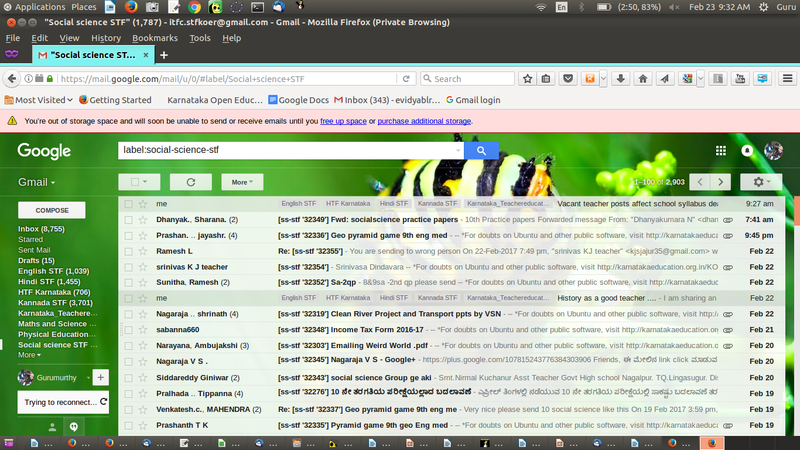800x450 pixels.
Task: Star the Nagaraja V S . message
Action: (143, 361)
